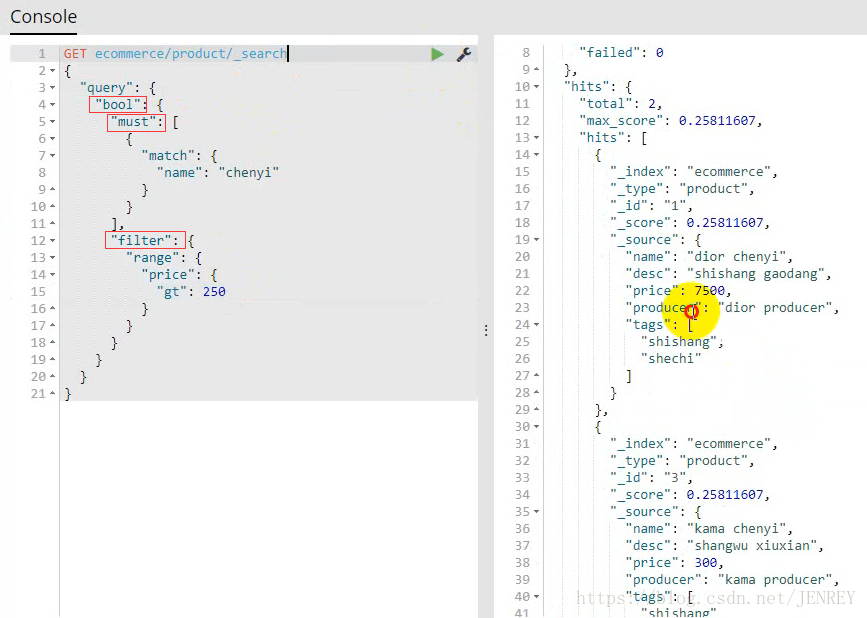This screenshot has width=867, height=618.
Task: Open the wrench options menu
Action: (463, 54)
